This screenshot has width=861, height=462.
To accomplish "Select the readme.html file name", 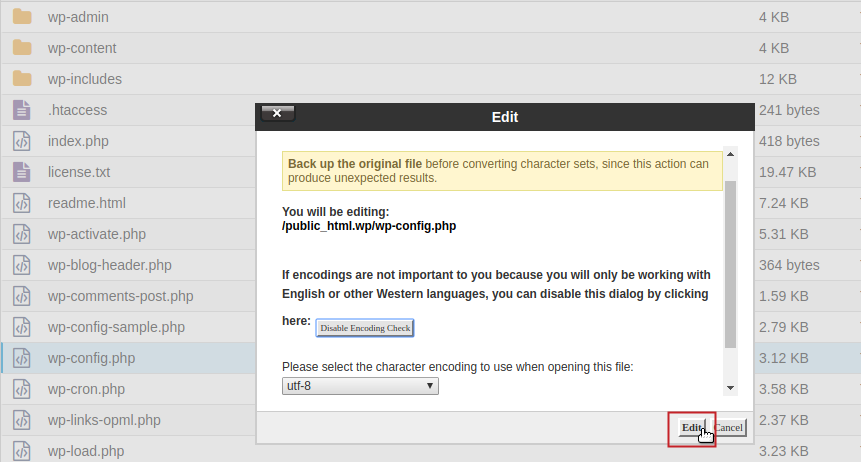I will click(x=87, y=203).
